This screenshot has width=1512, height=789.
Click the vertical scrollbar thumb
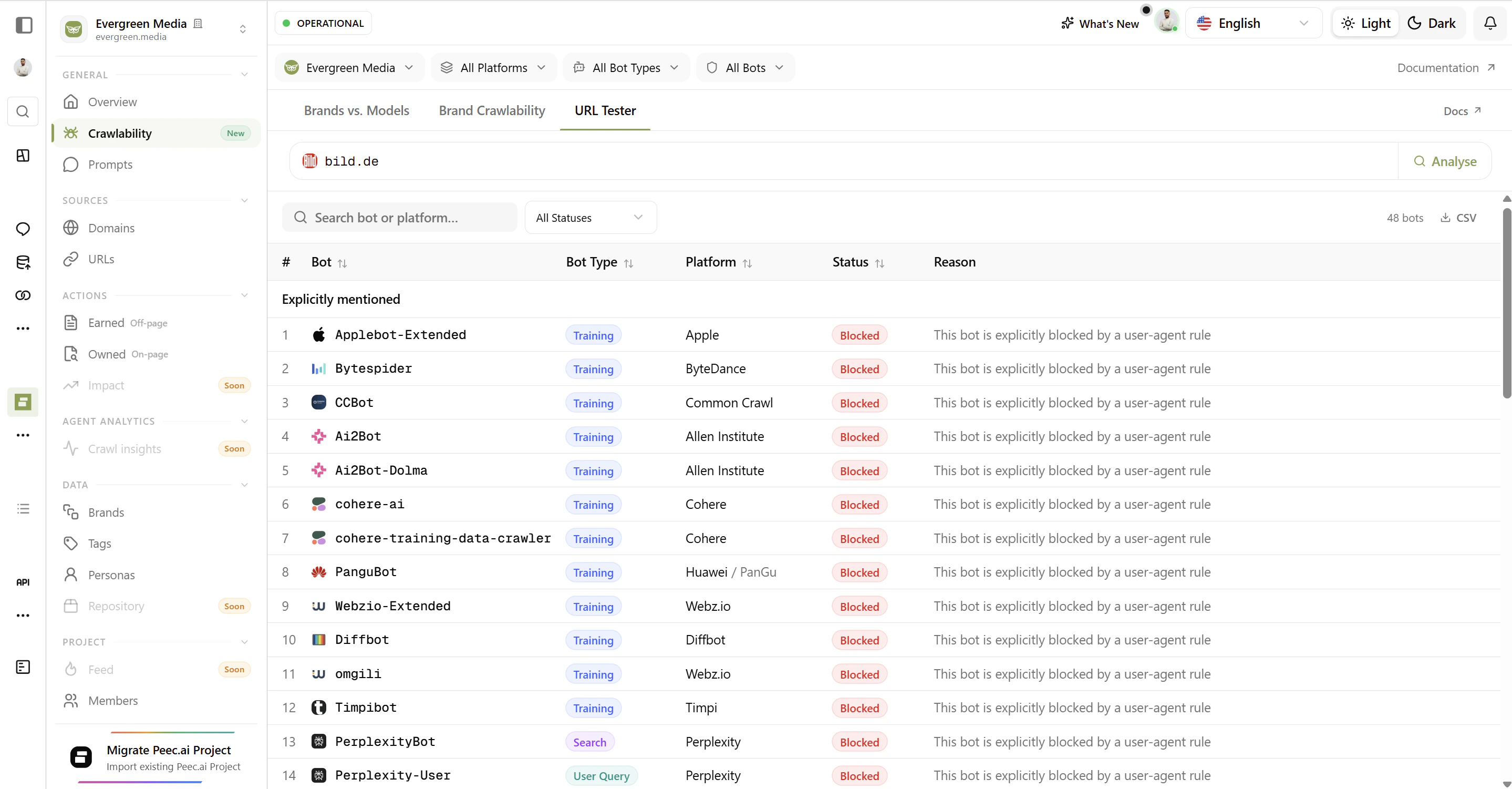click(x=1507, y=303)
